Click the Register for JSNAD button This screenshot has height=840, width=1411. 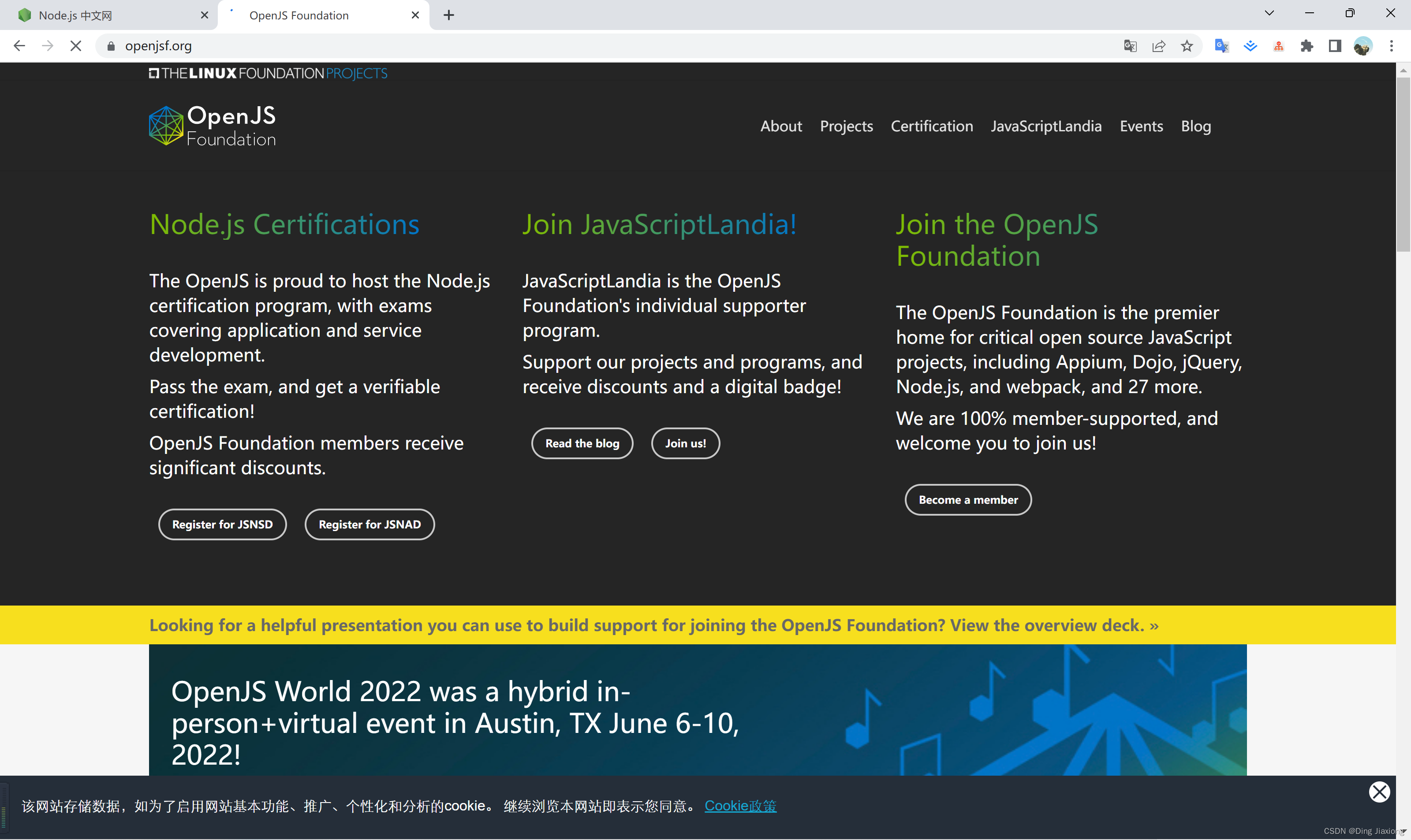tap(370, 524)
